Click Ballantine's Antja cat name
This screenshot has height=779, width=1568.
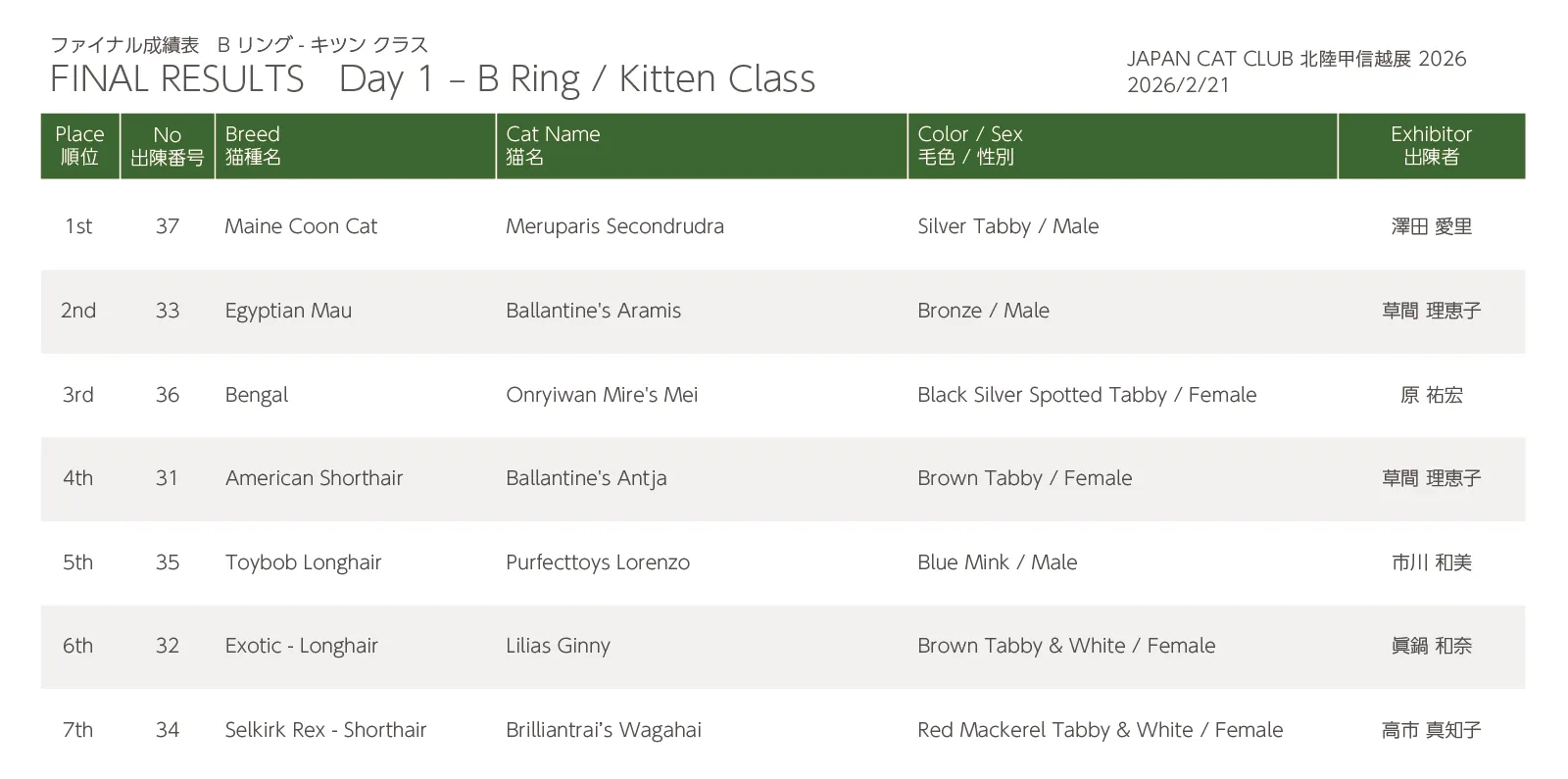pyautogui.click(x=586, y=478)
